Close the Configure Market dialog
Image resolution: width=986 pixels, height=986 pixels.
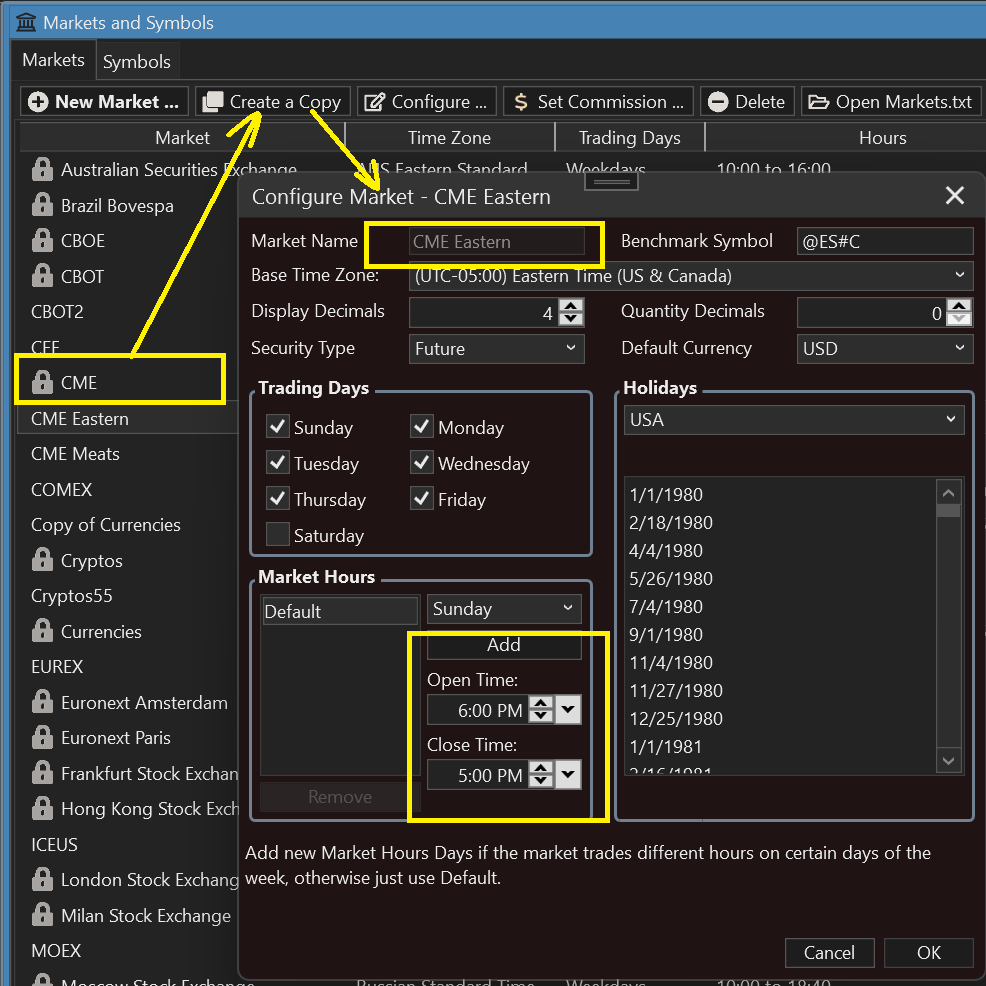954,196
